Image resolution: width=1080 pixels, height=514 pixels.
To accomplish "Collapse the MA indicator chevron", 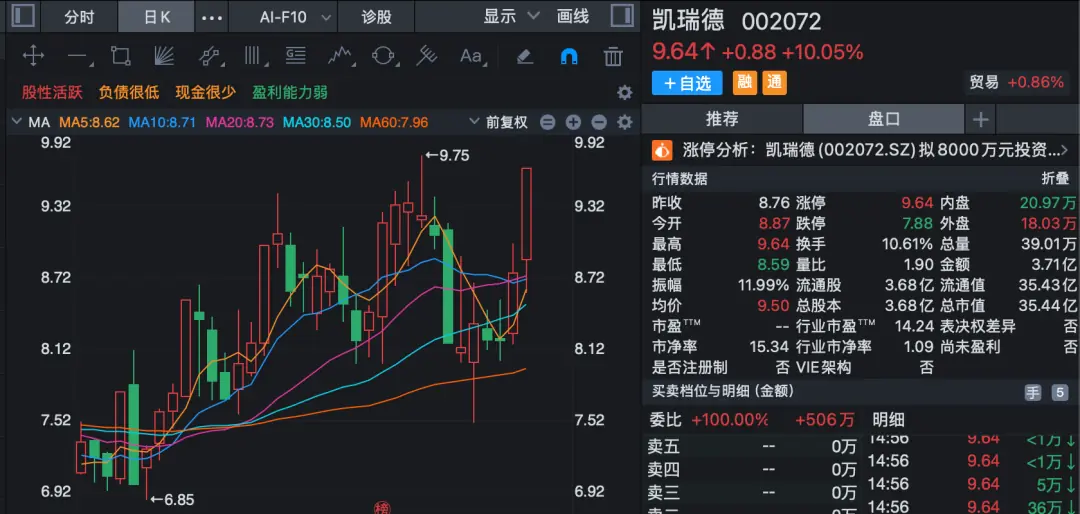I will pyautogui.click(x=17, y=123).
